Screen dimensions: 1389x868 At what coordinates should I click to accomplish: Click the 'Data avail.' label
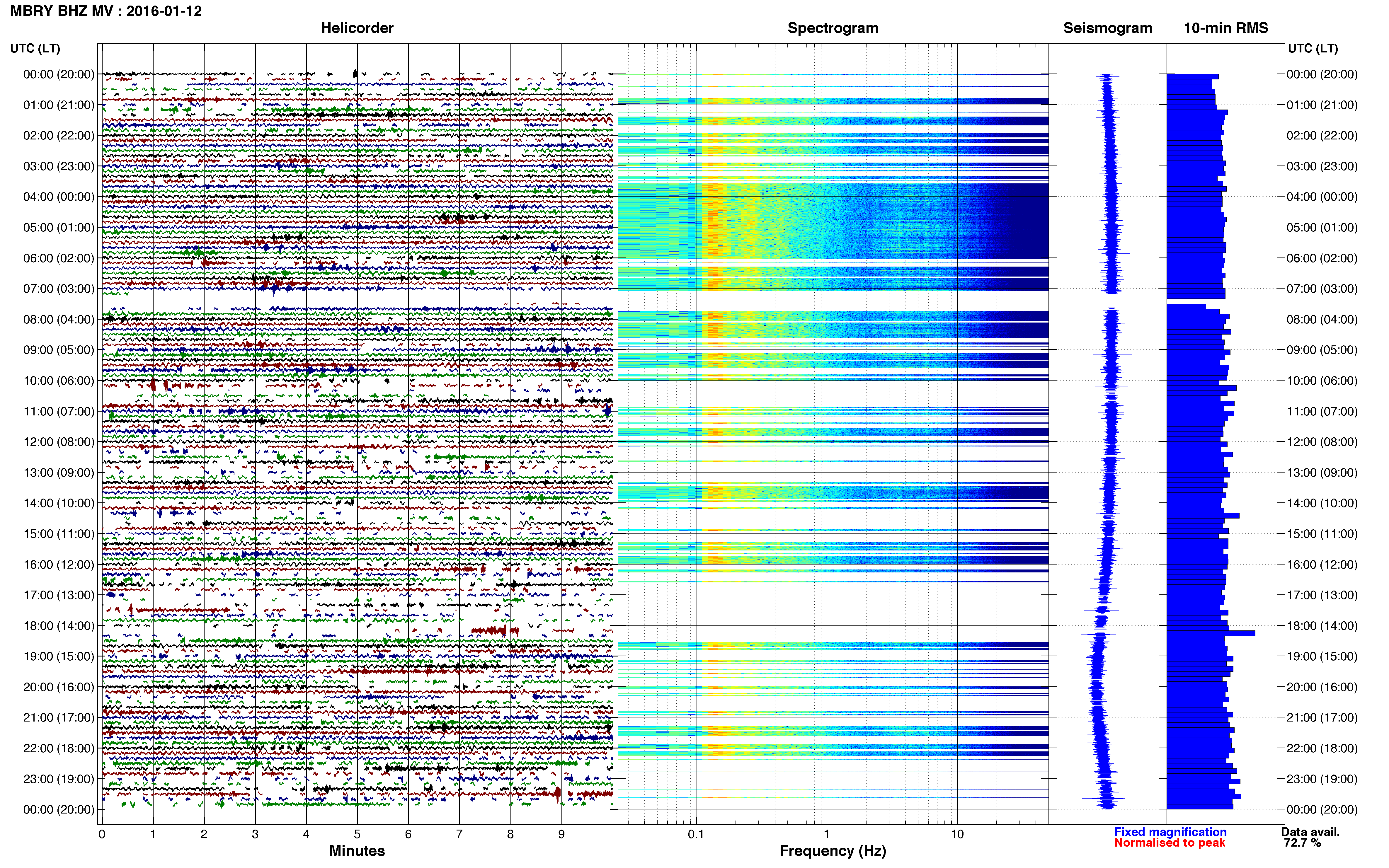click(x=1310, y=832)
